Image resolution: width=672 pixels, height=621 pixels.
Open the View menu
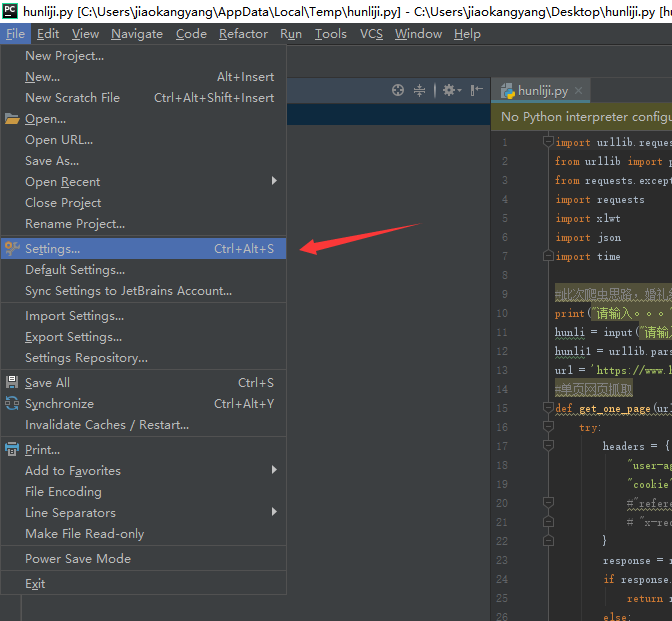pos(85,34)
